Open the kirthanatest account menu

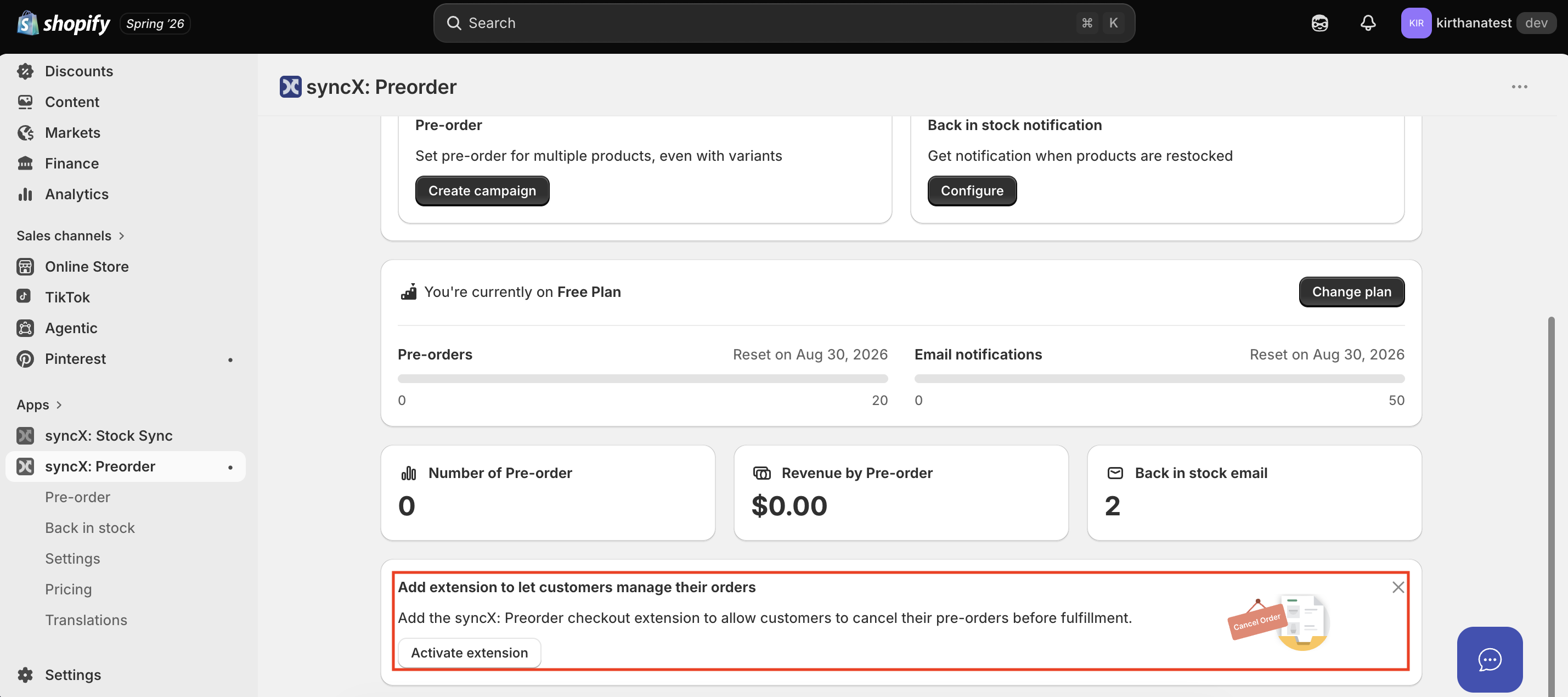1479,23
